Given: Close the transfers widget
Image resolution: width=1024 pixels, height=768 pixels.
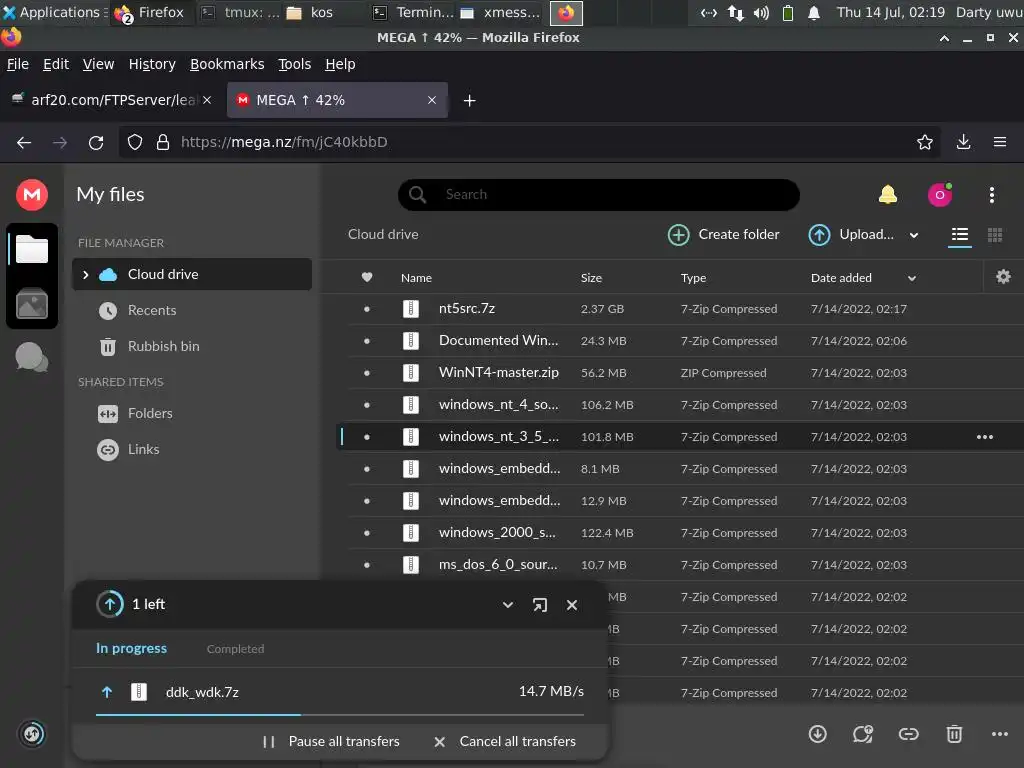Looking at the screenshot, I should (572, 605).
